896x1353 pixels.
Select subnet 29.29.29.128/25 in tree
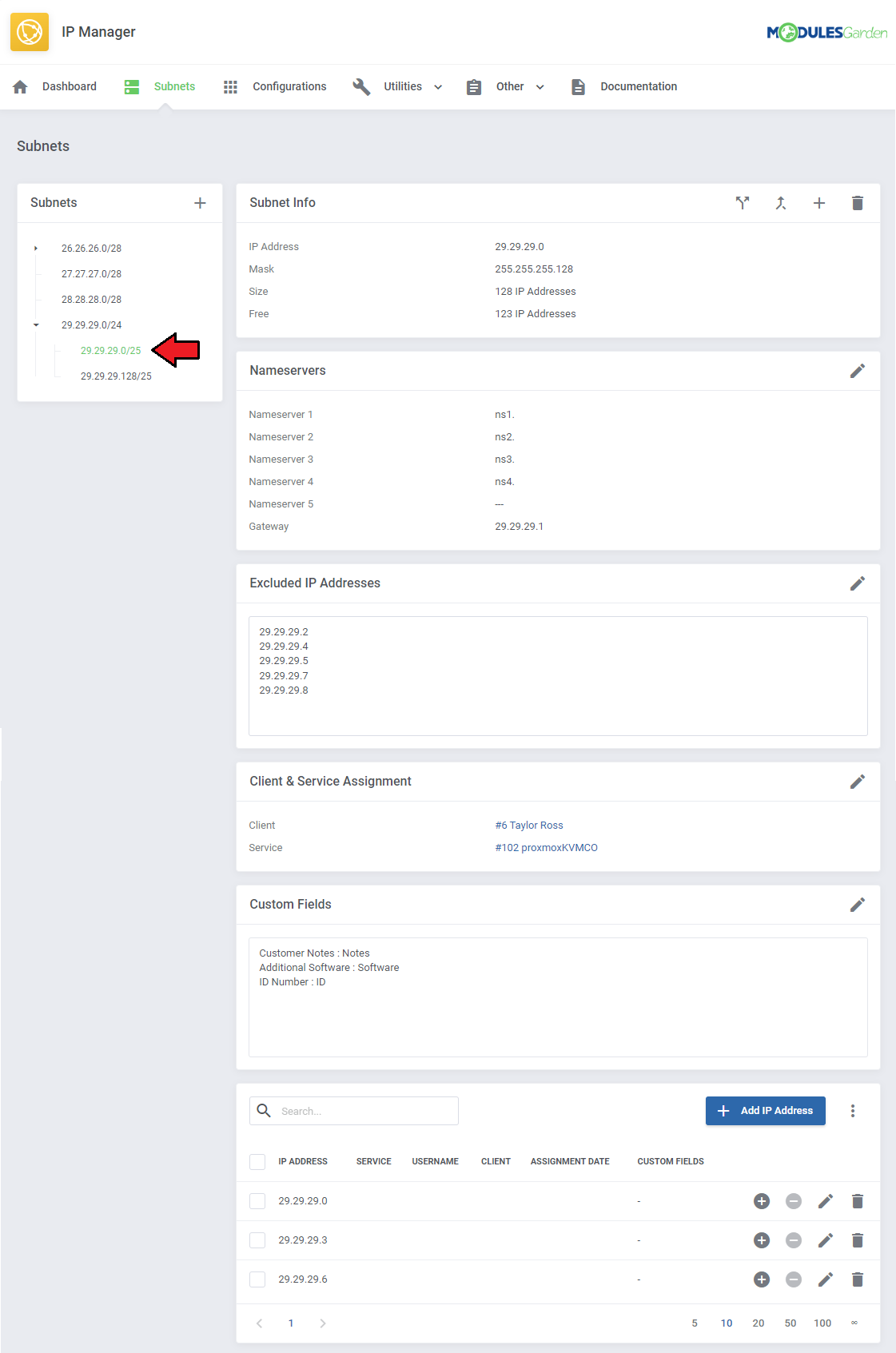pyautogui.click(x=116, y=376)
